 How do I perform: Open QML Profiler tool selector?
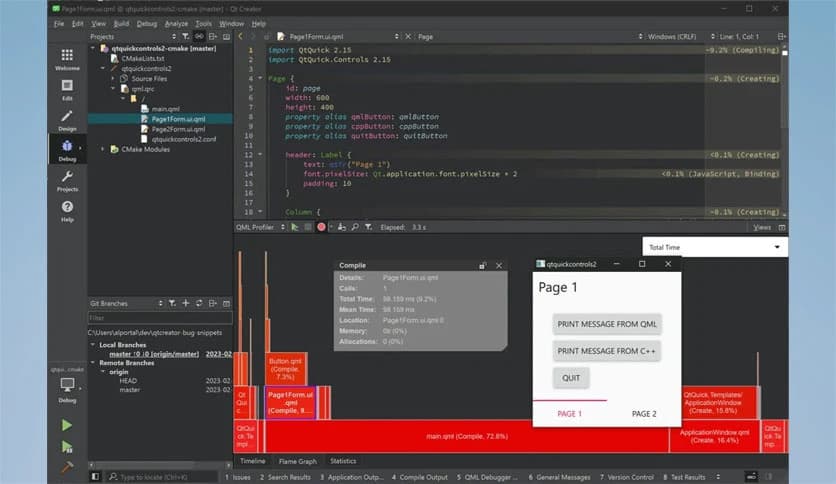pos(260,227)
